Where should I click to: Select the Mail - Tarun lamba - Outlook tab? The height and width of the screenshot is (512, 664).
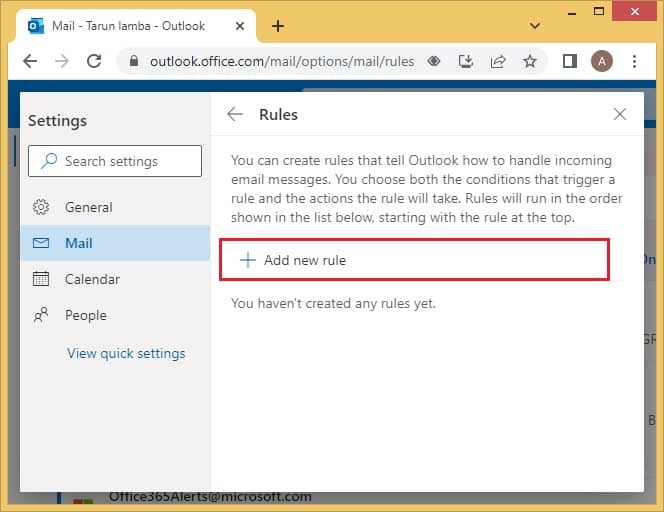point(136,26)
